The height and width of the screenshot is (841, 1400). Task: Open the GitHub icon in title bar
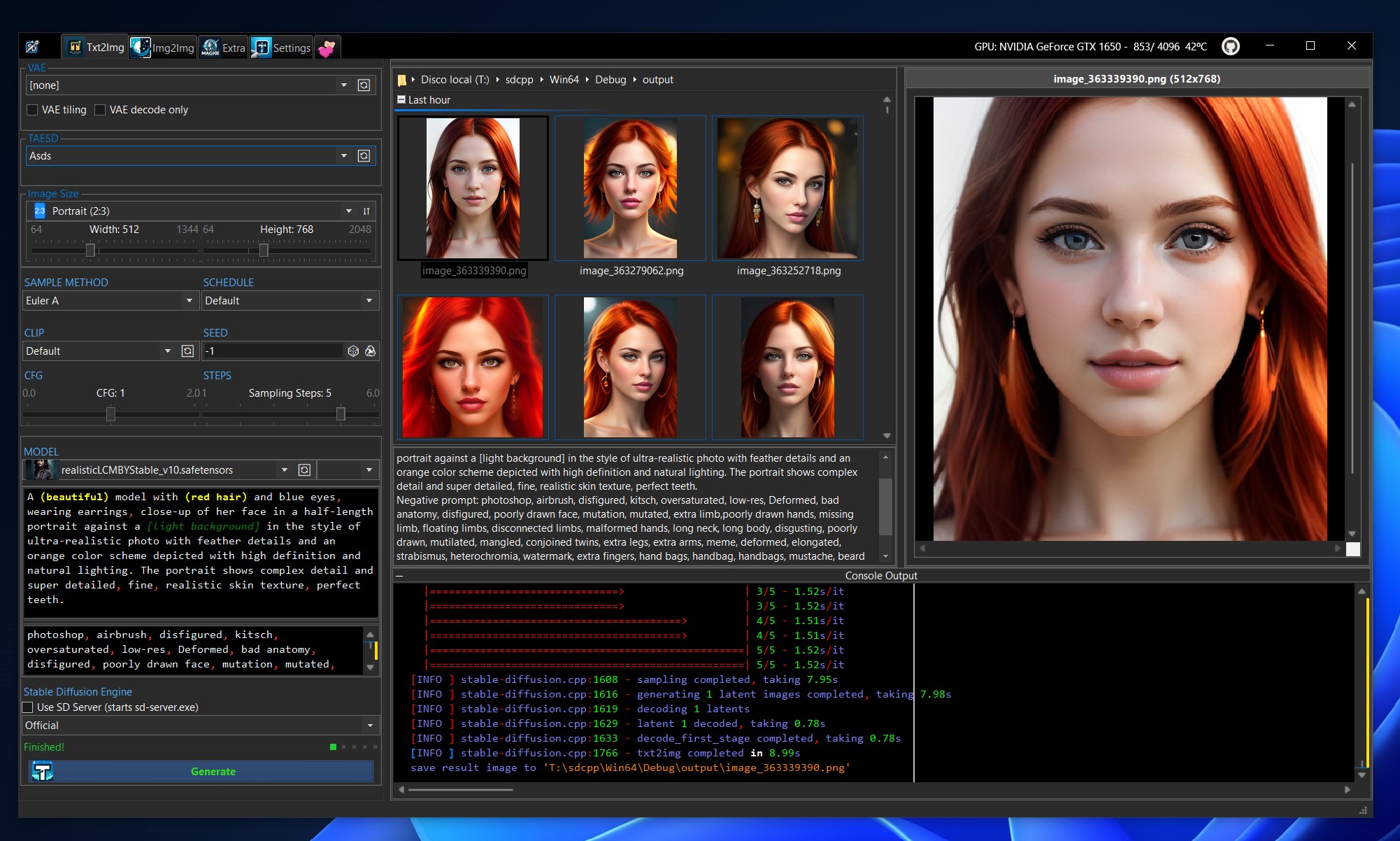pyautogui.click(x=1230, y=46)
